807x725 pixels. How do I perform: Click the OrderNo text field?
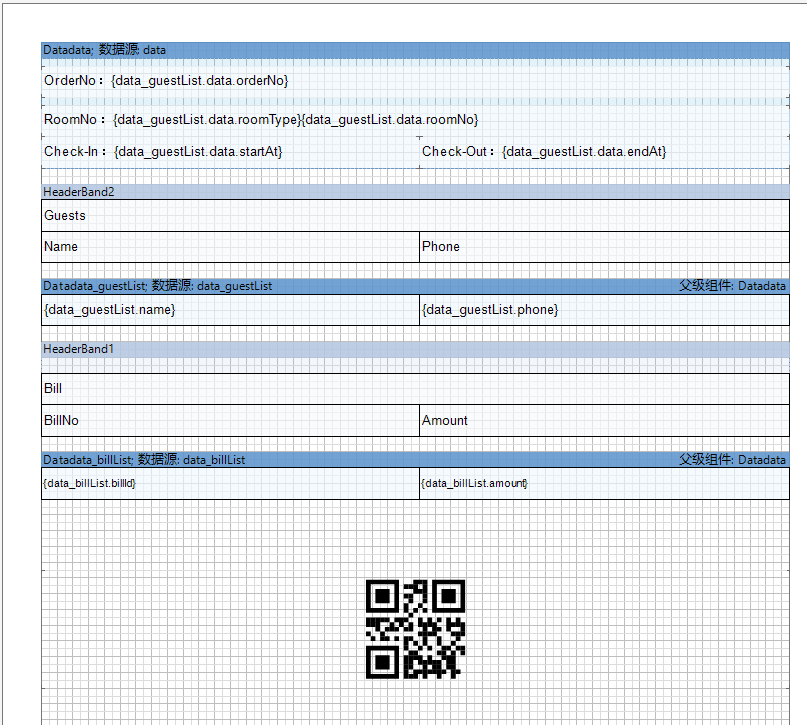pos(166,80)
